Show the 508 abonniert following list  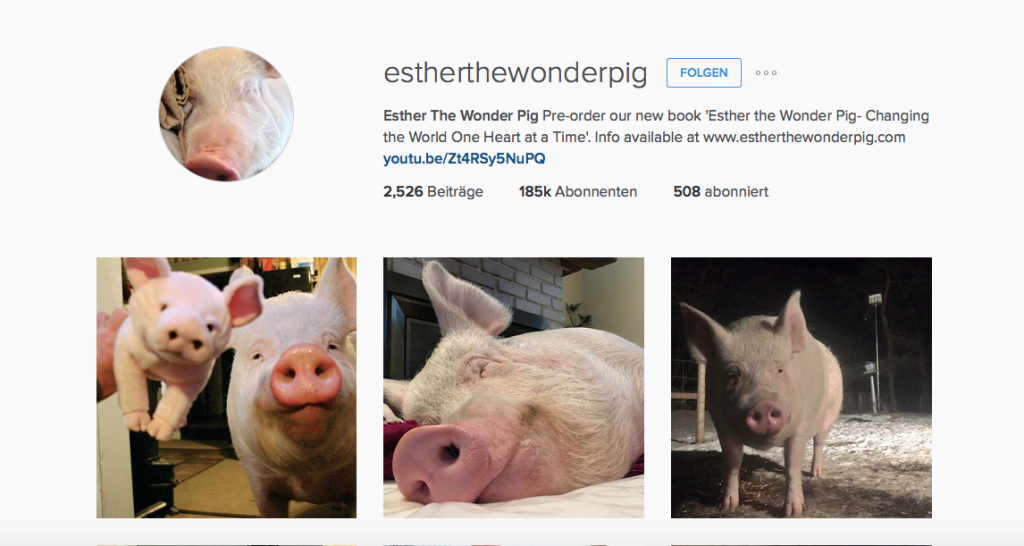click(x=721, y=192)
